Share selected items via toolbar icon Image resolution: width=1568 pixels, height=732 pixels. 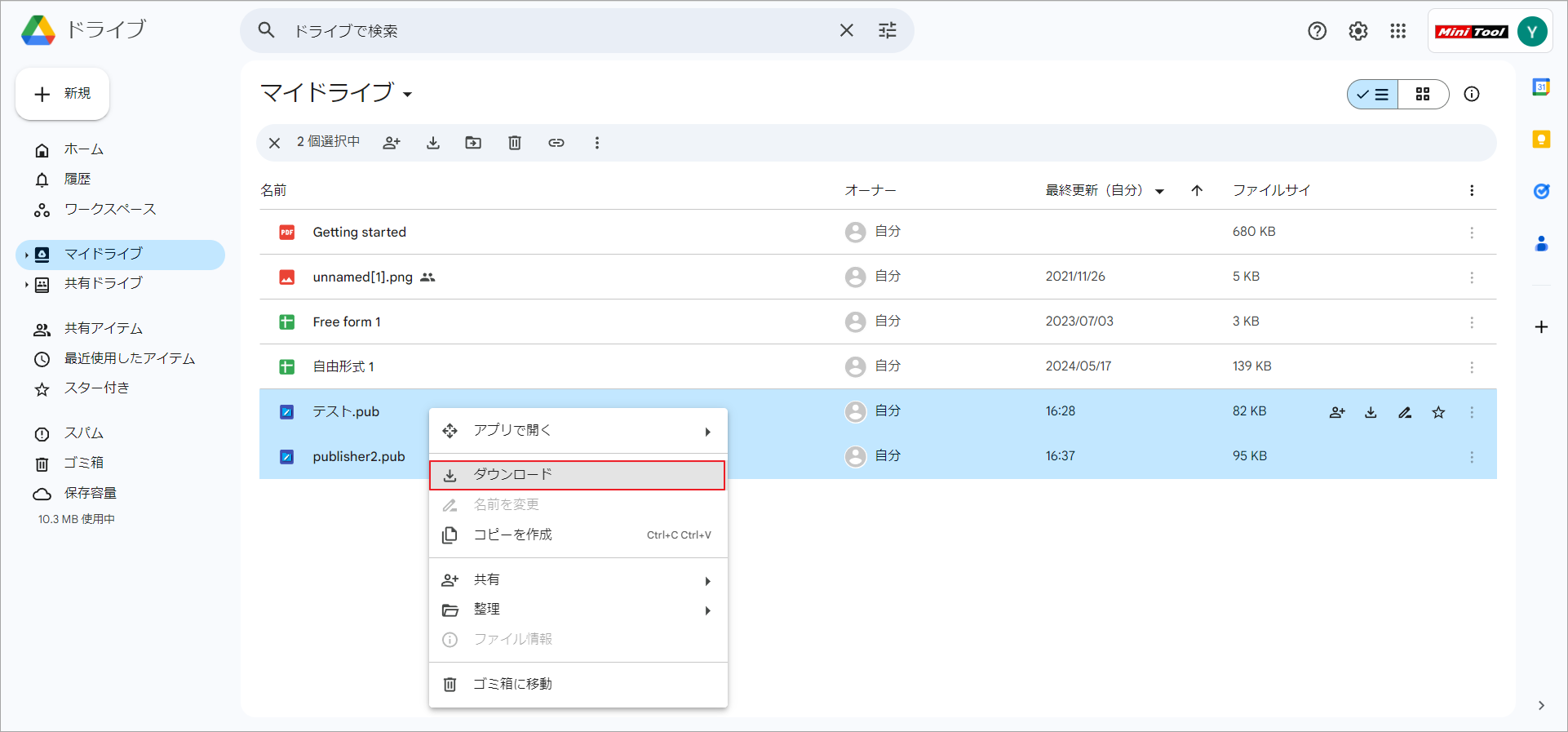pyautogui.click(x=392, y=143)
